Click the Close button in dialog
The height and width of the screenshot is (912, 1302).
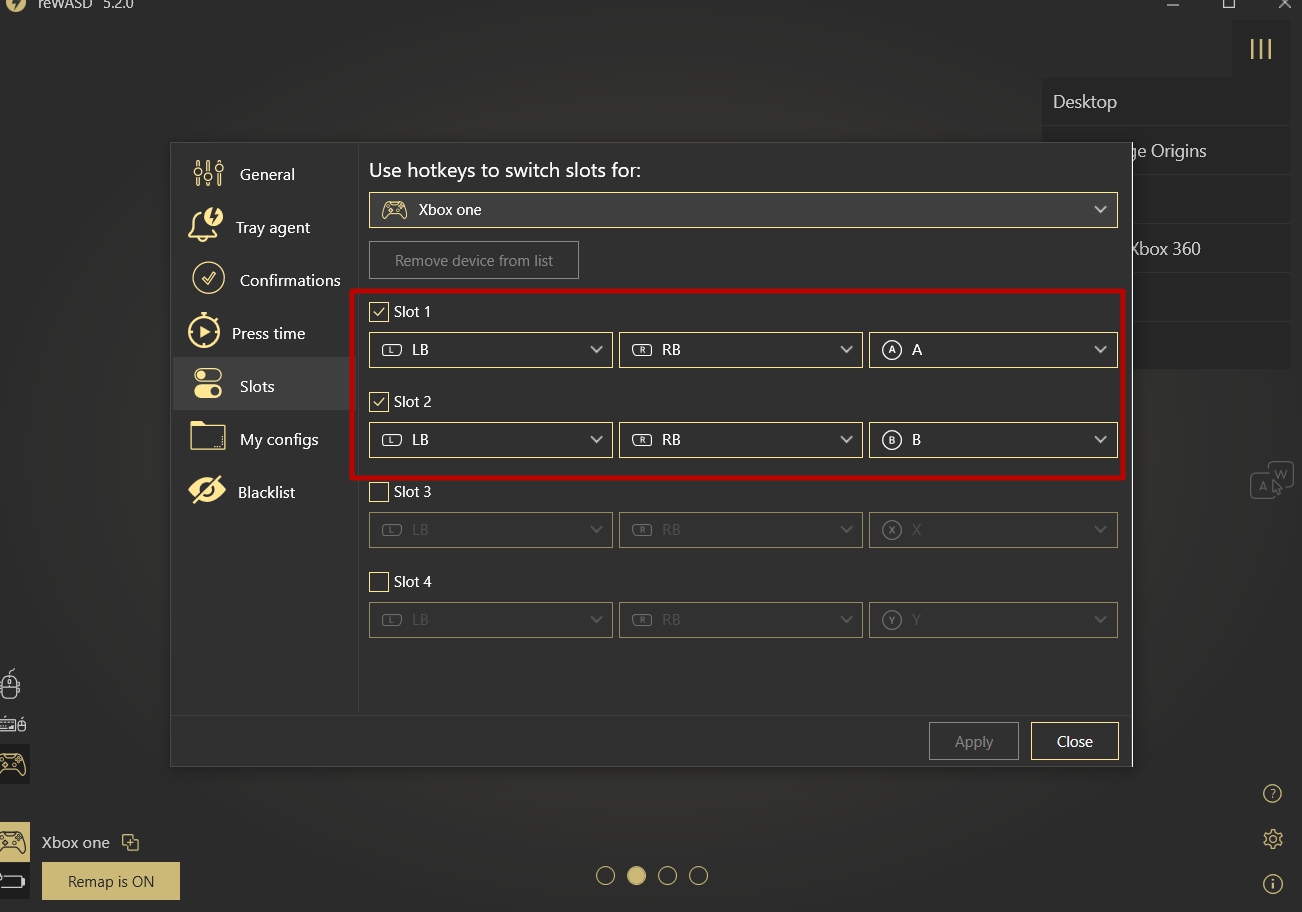click(x=1074, y=741)
